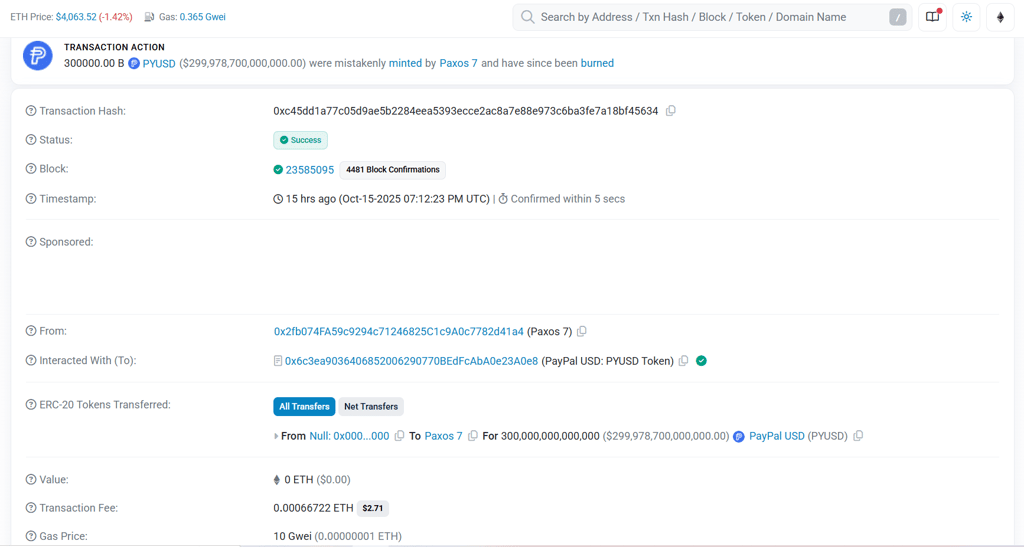The height and width of the screenshot is (547, 1024).
Task: Click help icon beside ERC-20 Tokens Transferred
Action: tap(31, 405)
